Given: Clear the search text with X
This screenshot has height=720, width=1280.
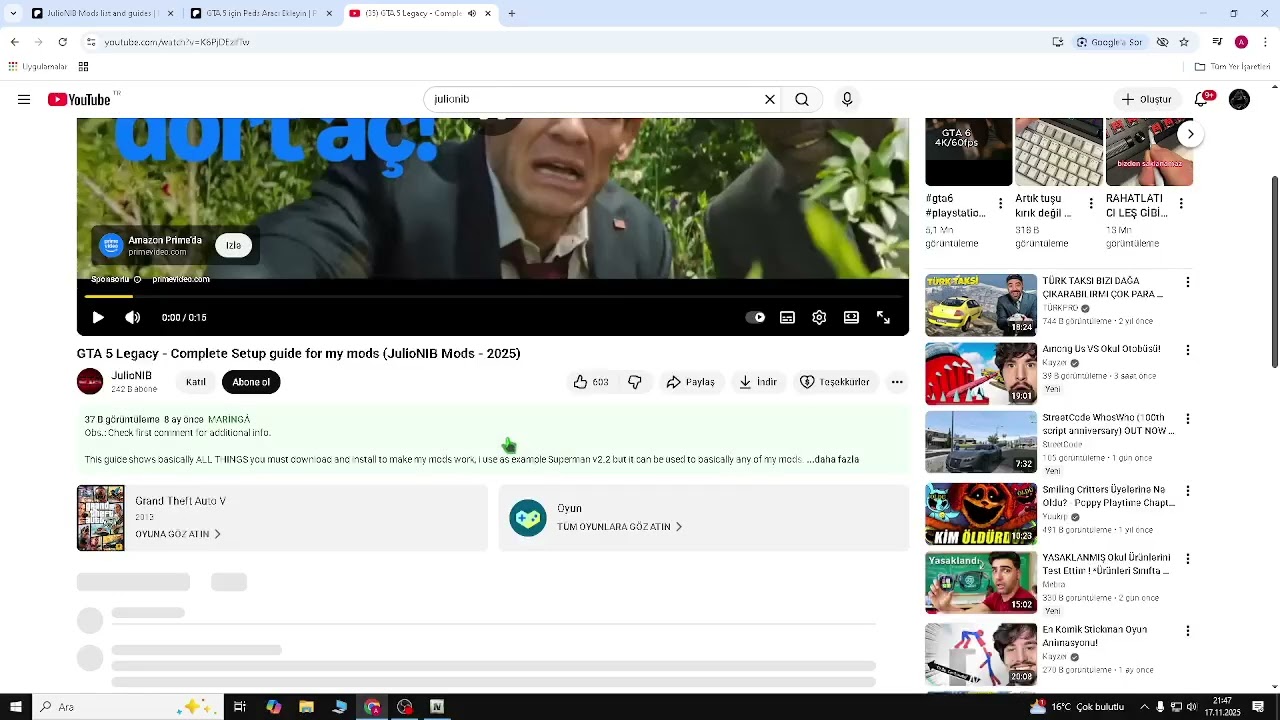Looking at the screenshot, I should [x=770, y=99].
